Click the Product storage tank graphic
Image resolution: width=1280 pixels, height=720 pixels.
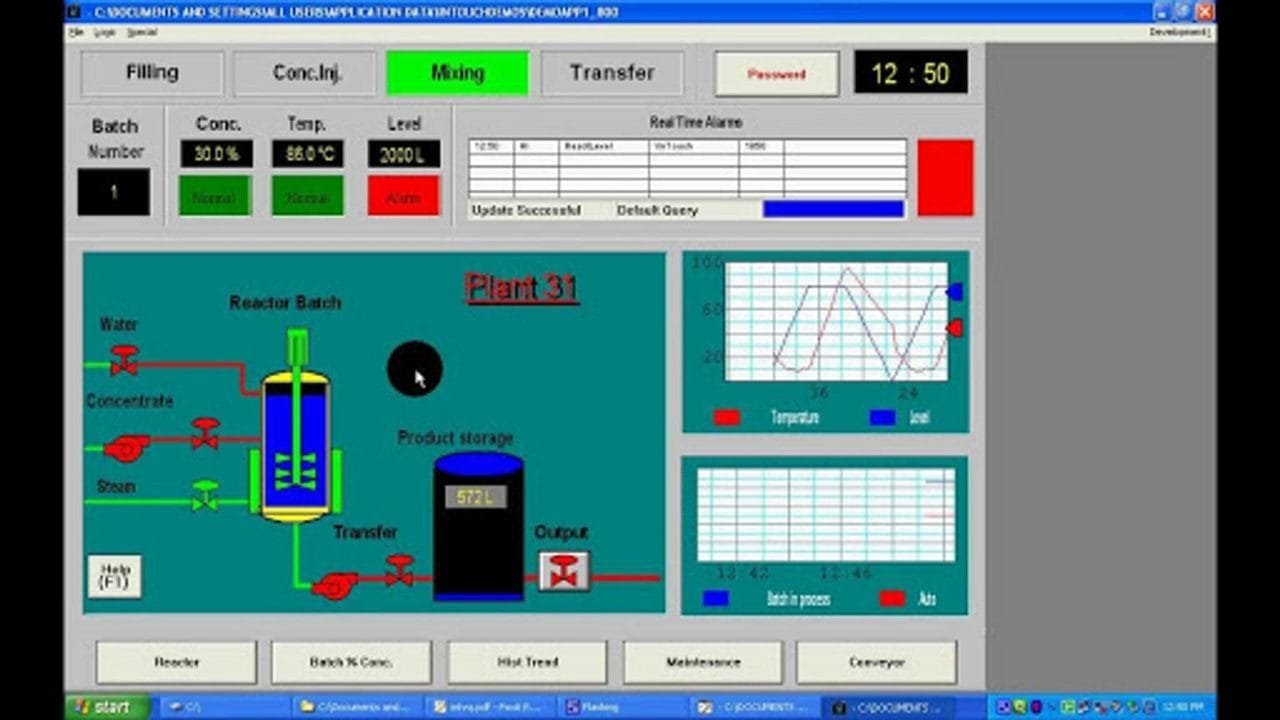478,527
